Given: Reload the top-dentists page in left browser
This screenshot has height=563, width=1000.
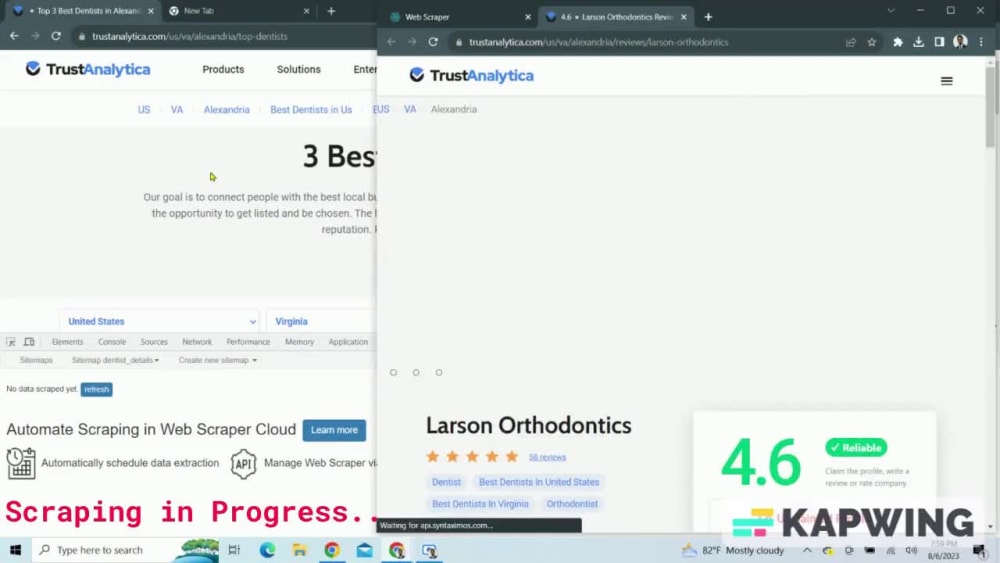Looking at the screenshot, I should pyautogui.click(x=56, y=36).
